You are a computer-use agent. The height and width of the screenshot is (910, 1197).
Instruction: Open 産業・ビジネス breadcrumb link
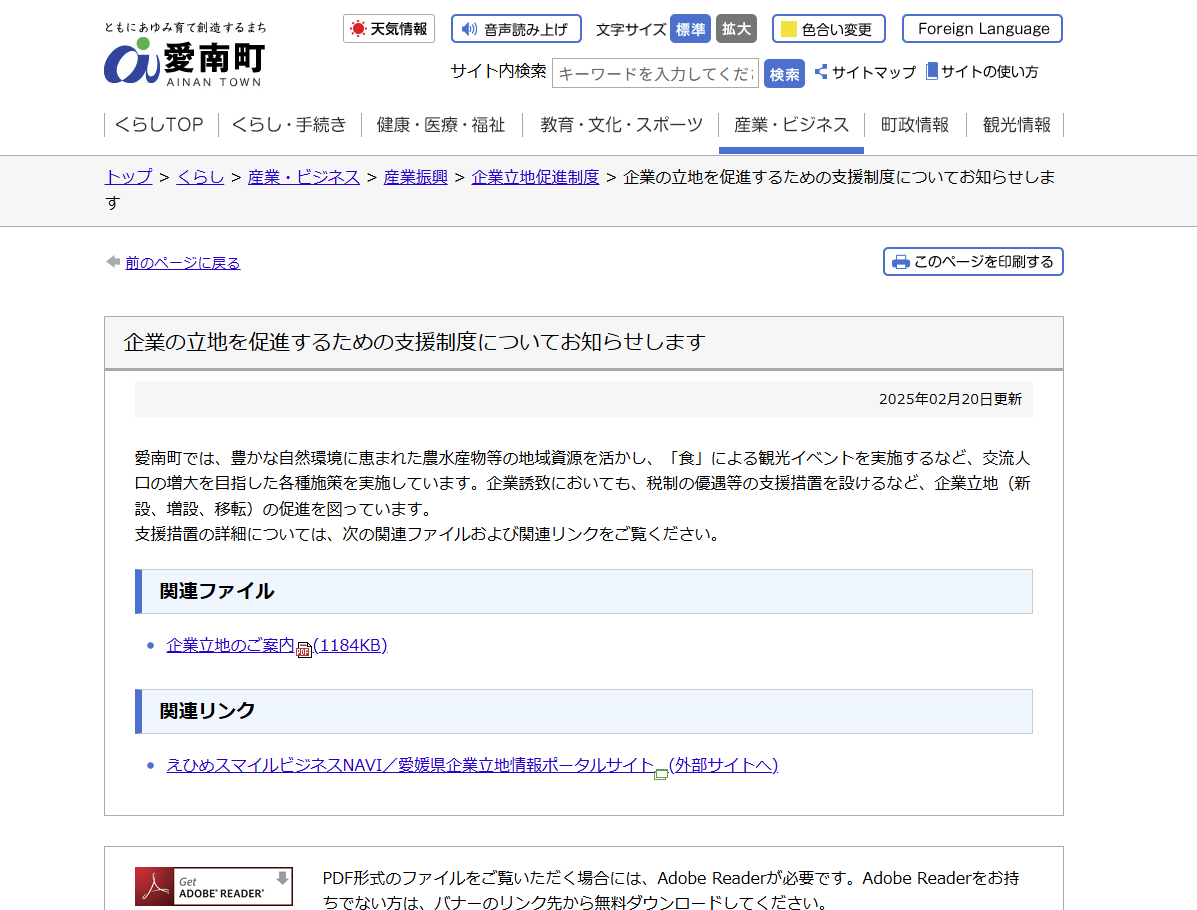(303, 177)
